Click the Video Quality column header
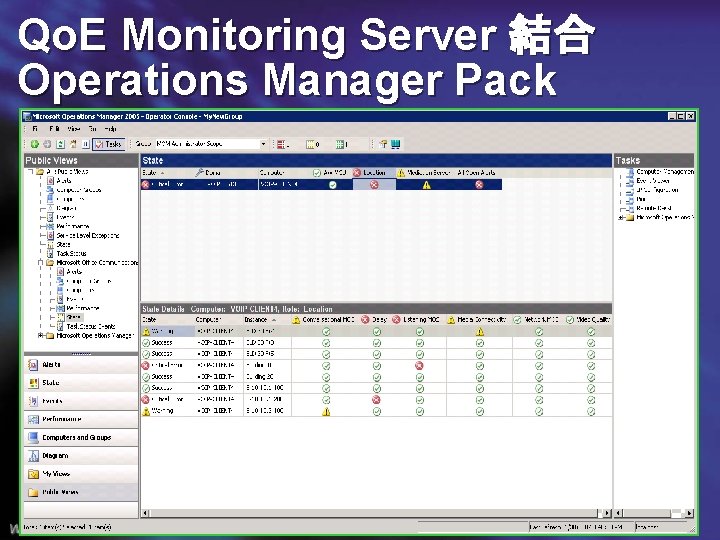Viewport: 720px width, 540px height. (x=588, y=320)
